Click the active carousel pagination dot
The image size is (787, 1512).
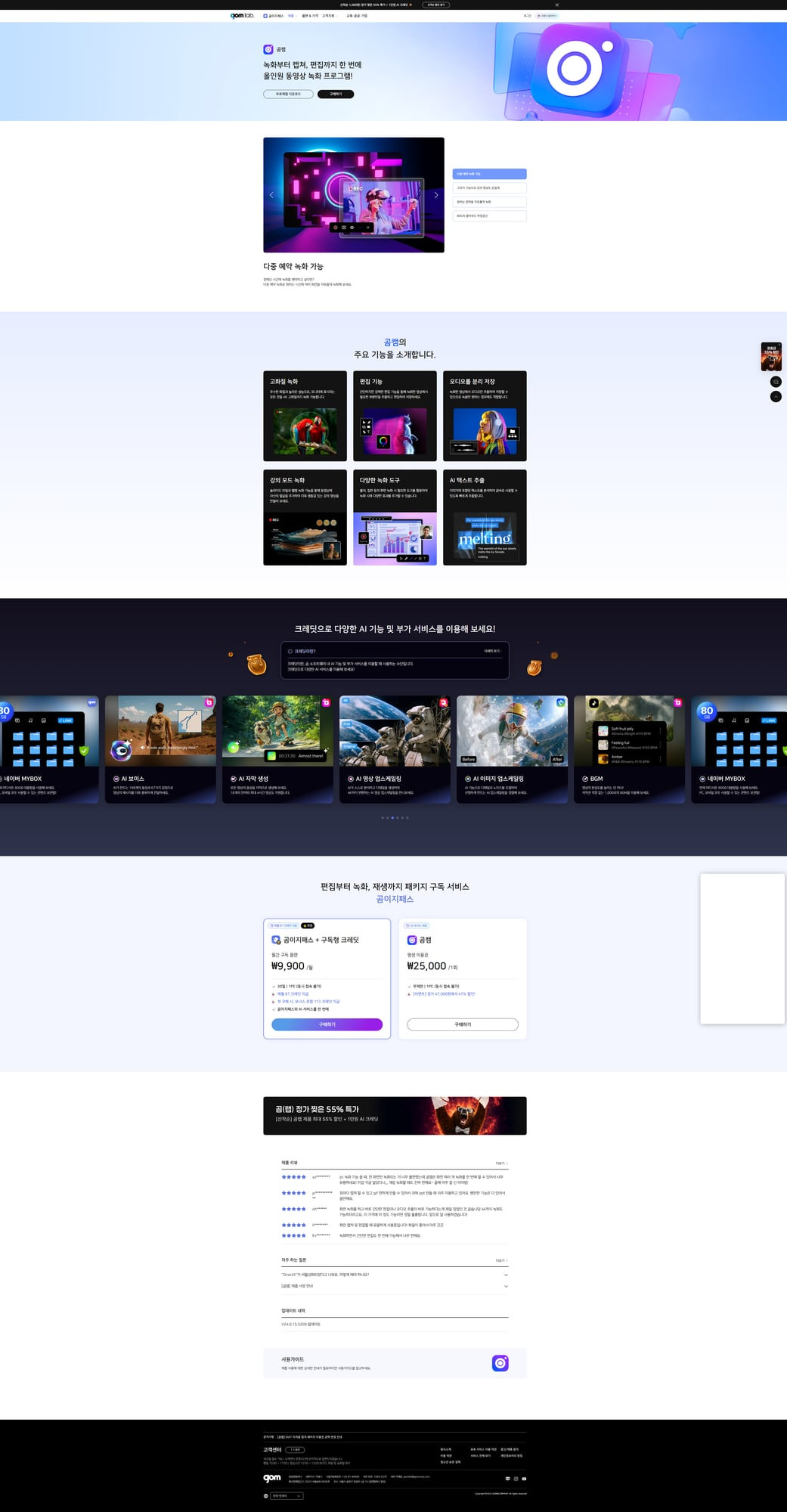(392, 817)
